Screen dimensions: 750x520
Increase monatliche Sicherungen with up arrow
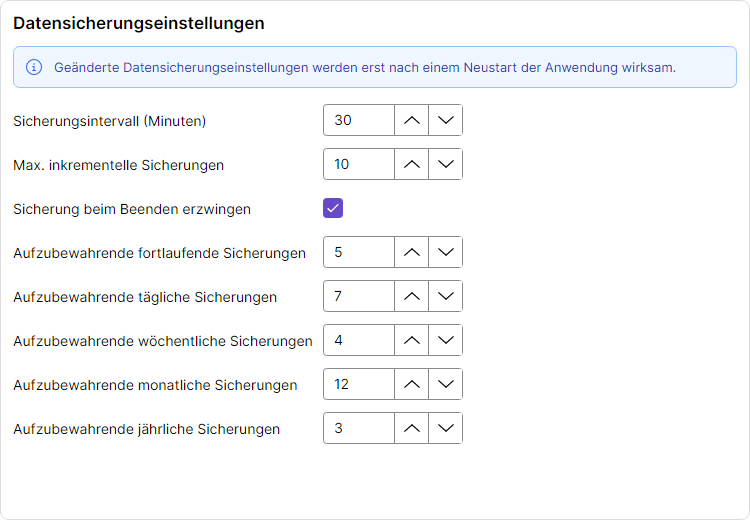point(411,384)
